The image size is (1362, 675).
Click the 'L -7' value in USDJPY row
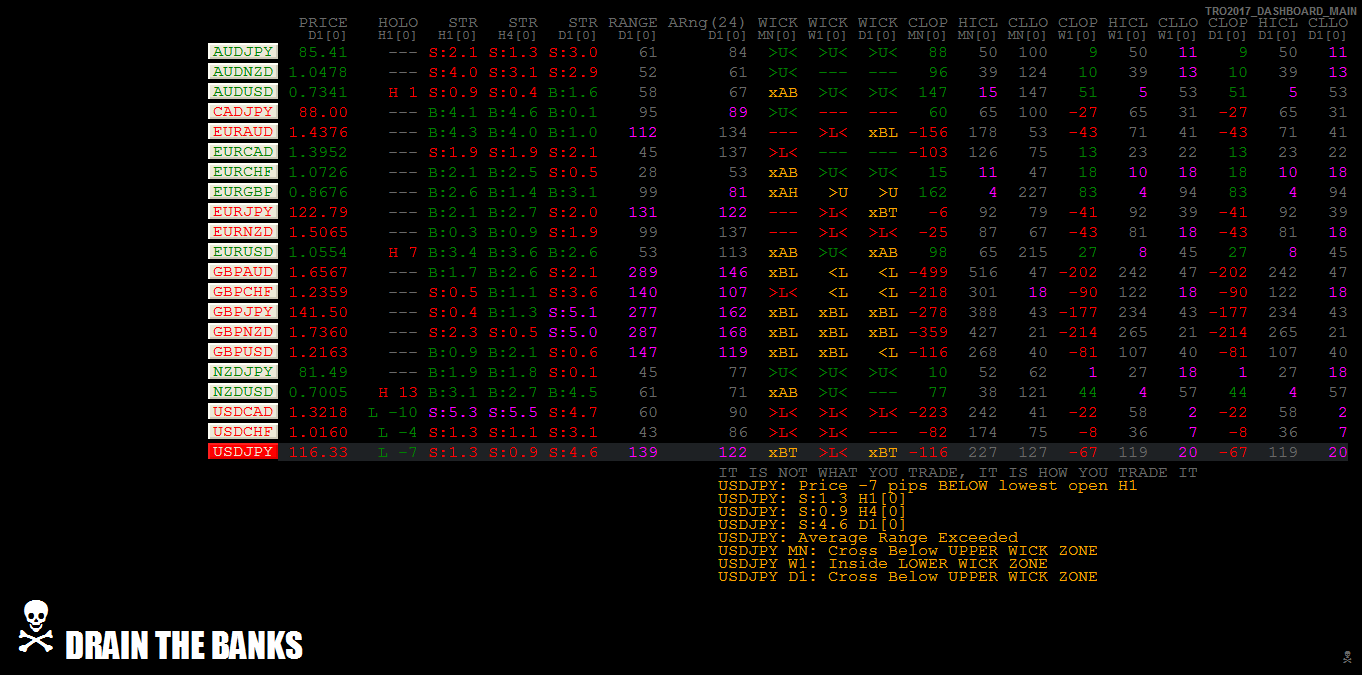click(398, 452)
